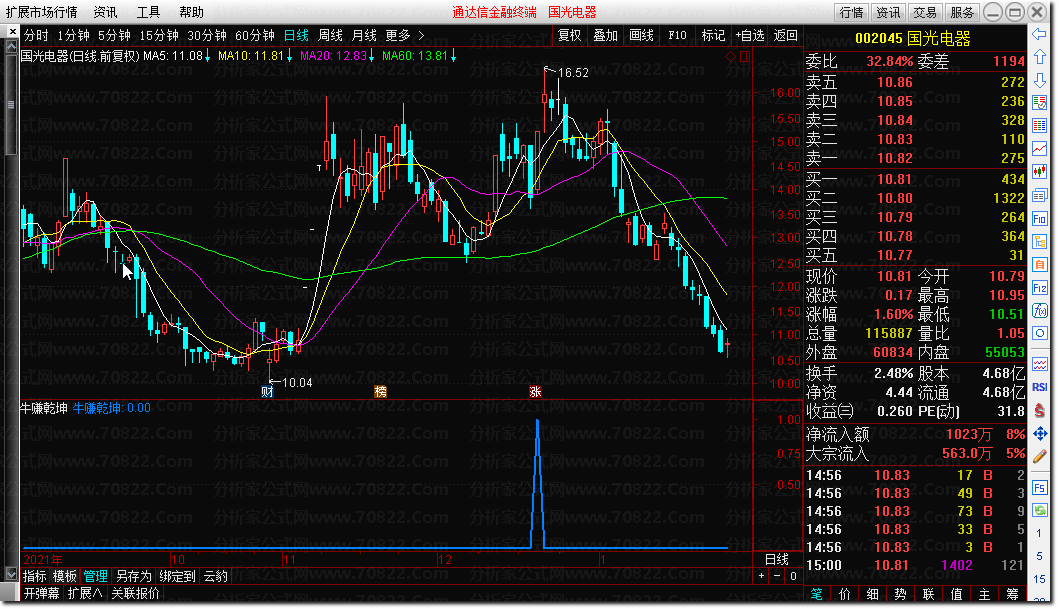Screen dimensions: 1059x609
Task: Click the 画线 draw line button
Action: [x=642, y=36]
